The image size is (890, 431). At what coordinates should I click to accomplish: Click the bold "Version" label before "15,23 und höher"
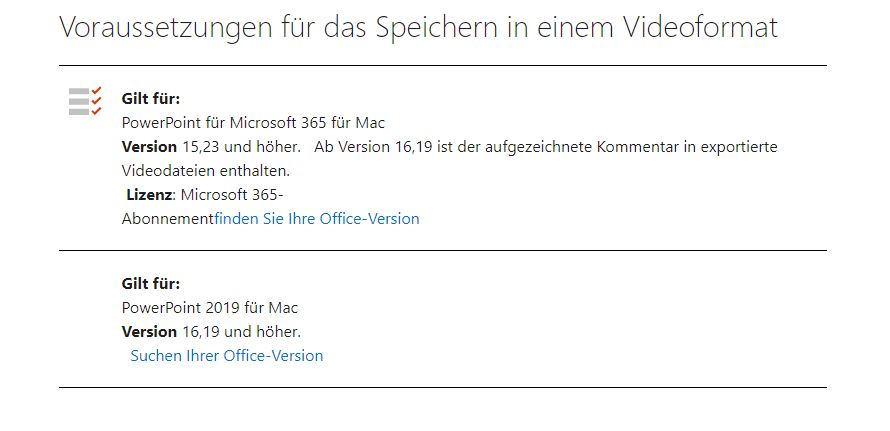coord(149,147)
